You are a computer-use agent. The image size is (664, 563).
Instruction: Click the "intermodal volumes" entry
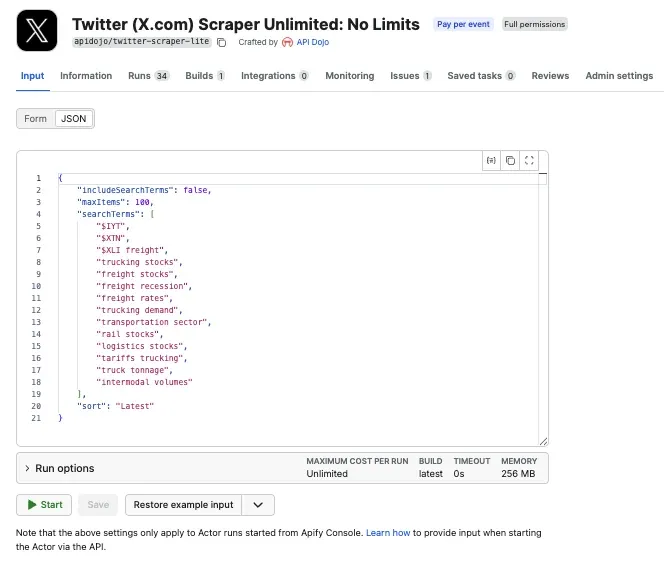tap(144, 382)
